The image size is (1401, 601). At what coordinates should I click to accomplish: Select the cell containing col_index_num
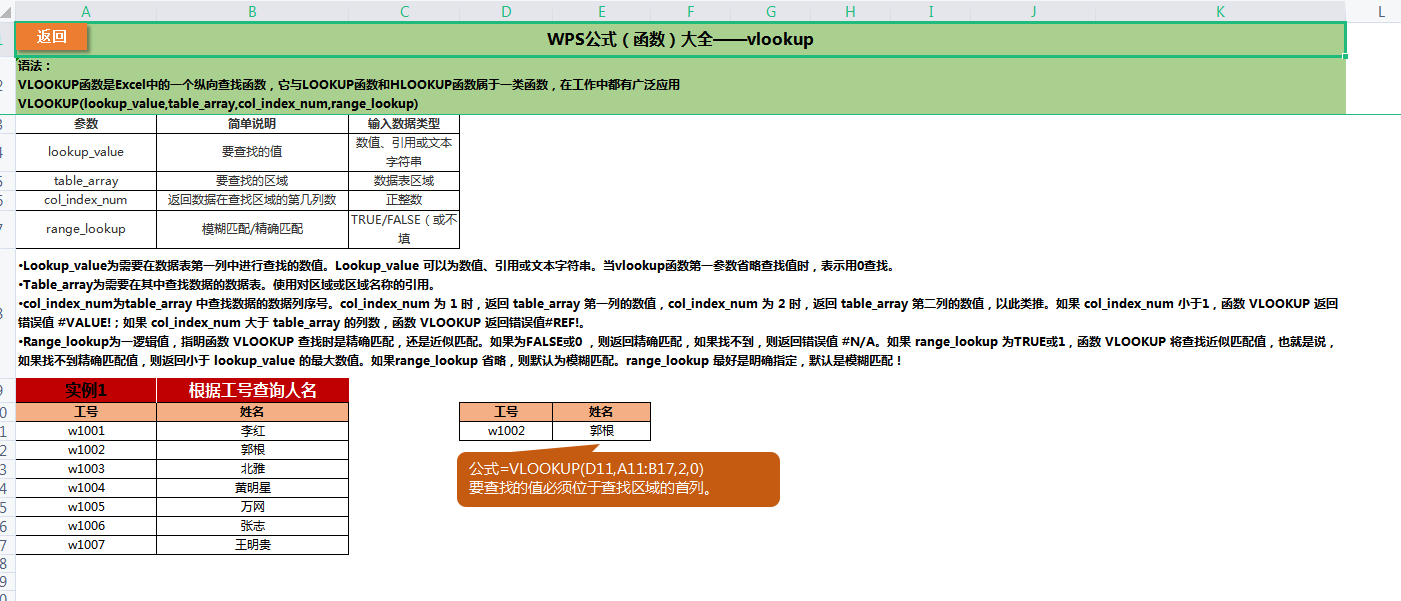pyautogui.click(x=86, y=199)
